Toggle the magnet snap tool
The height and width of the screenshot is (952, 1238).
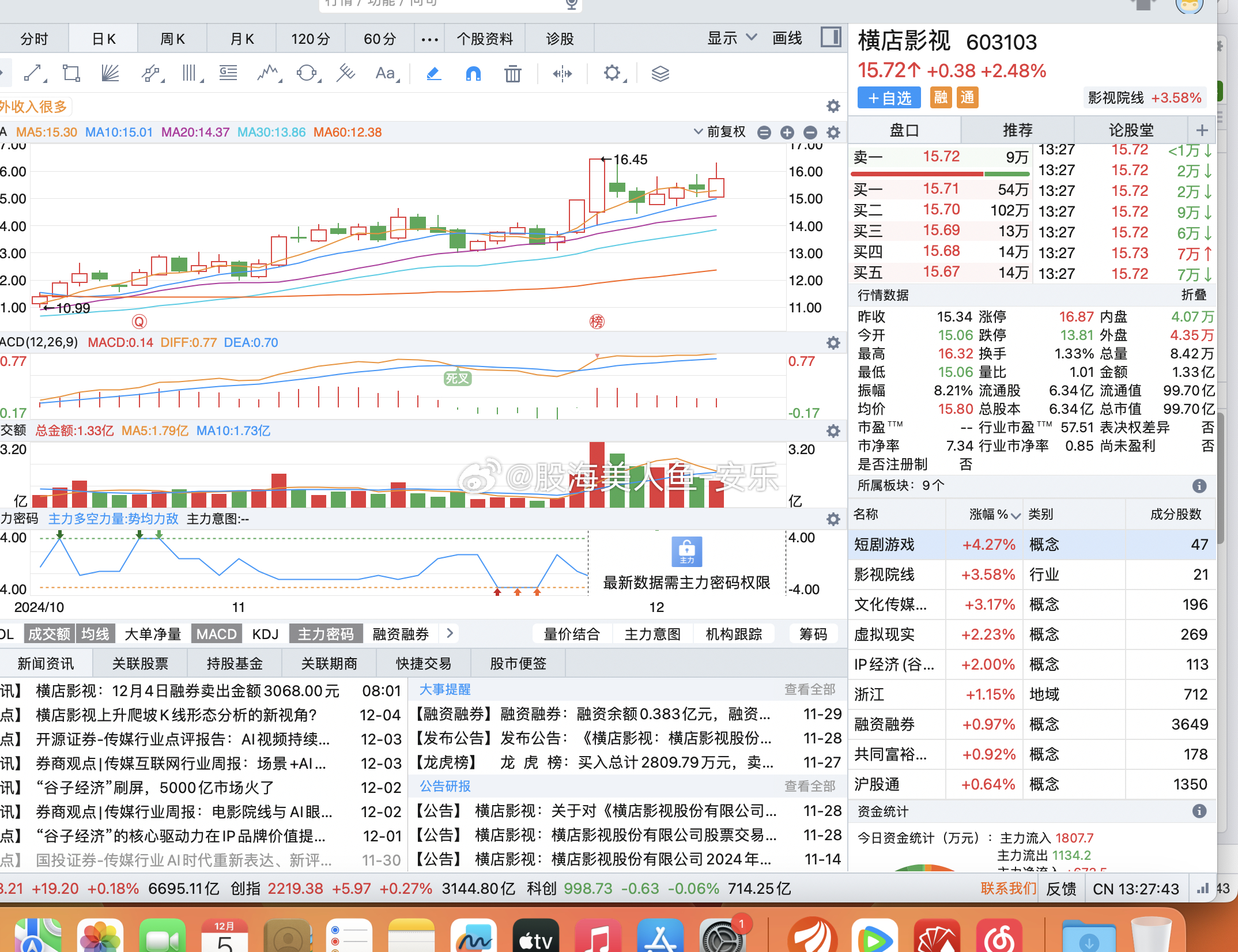coord(473,73)
